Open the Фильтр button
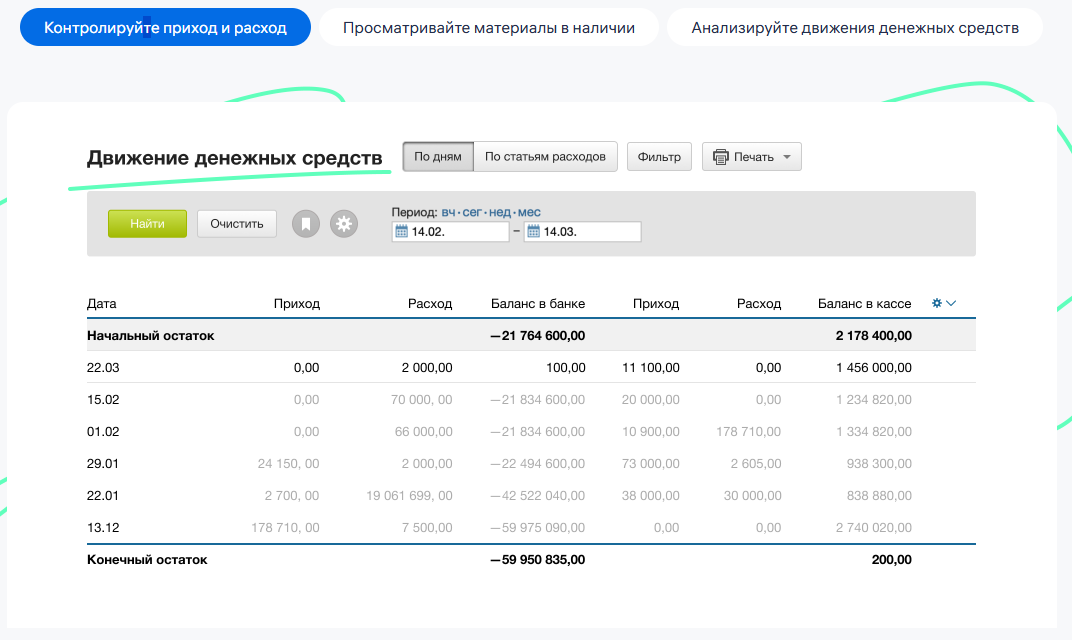The image size is (1072, 640). pyautogui.click(x=659, y=157)
